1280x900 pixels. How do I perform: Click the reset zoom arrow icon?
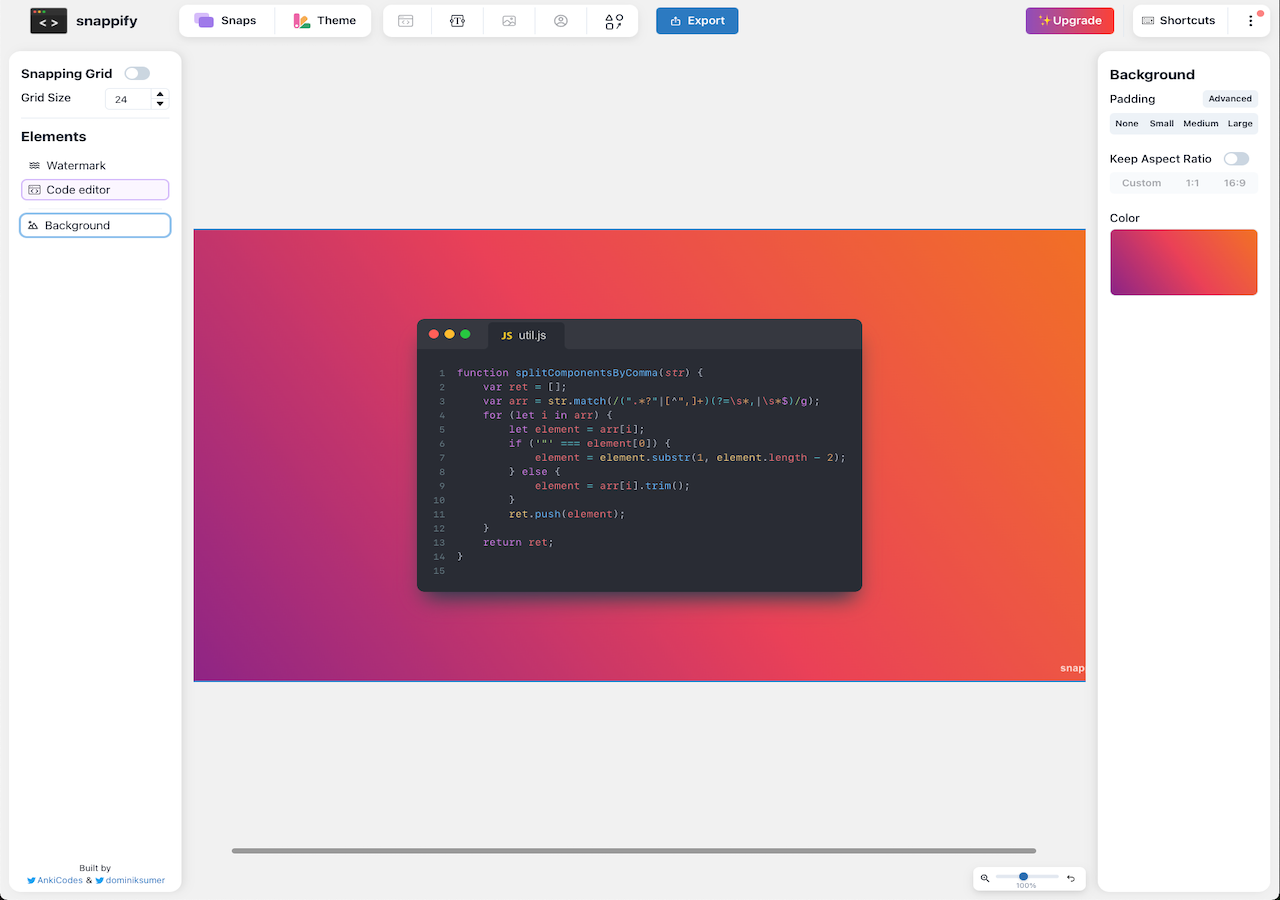click(x=1071, y=878)
